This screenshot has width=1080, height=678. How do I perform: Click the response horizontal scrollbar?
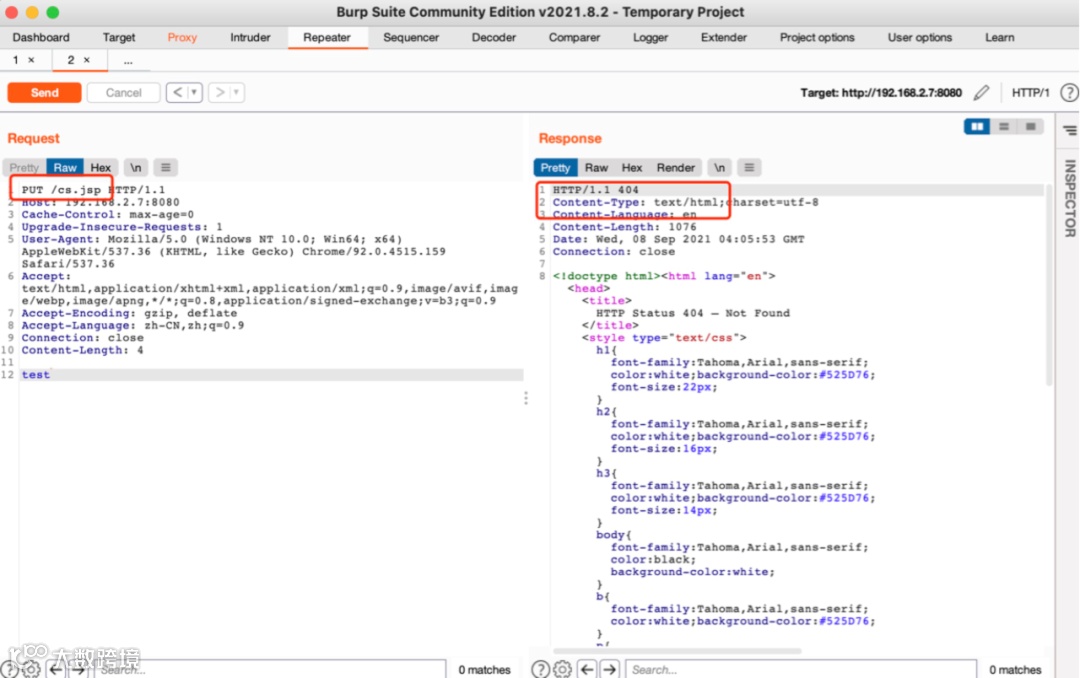pyautogui.click(x=677, y=650)
